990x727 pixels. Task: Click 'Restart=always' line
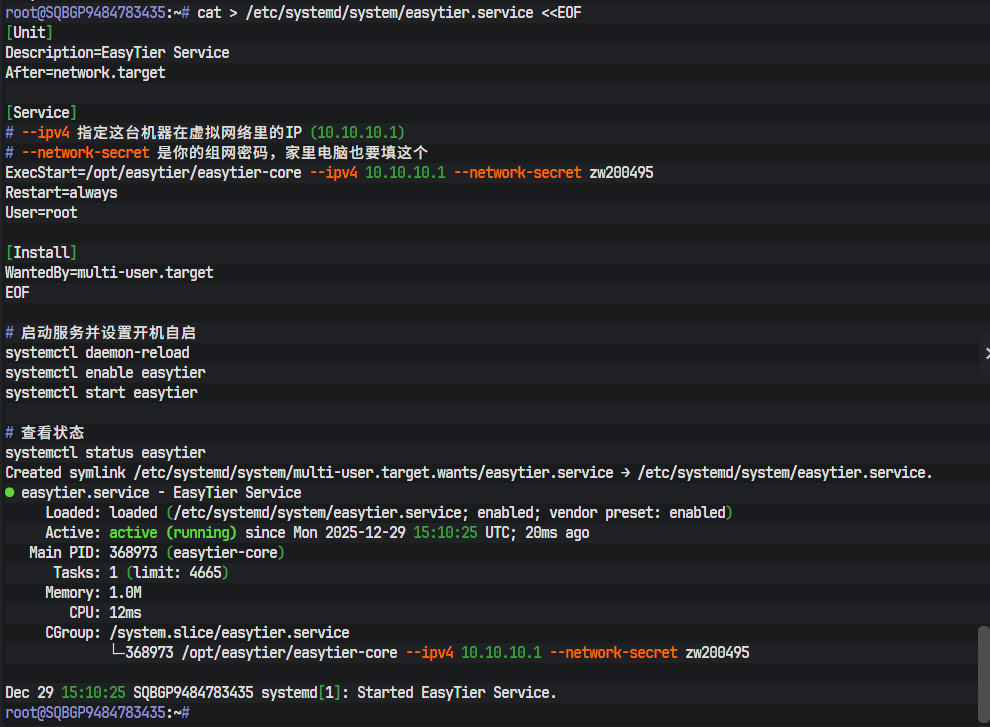click(61, 193)
